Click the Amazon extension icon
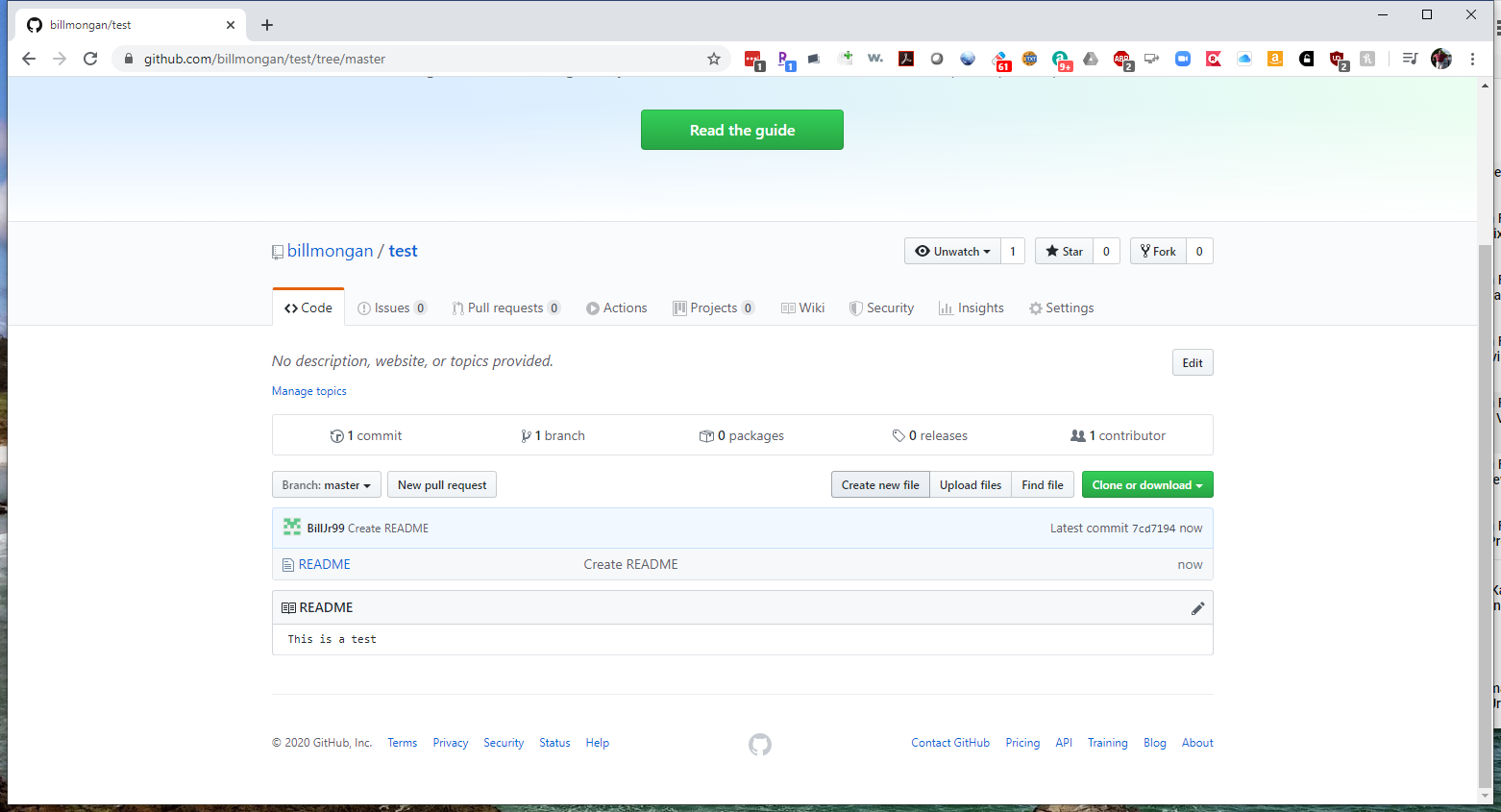This screenshot has width=1501, height=812. pos(1275,59)
